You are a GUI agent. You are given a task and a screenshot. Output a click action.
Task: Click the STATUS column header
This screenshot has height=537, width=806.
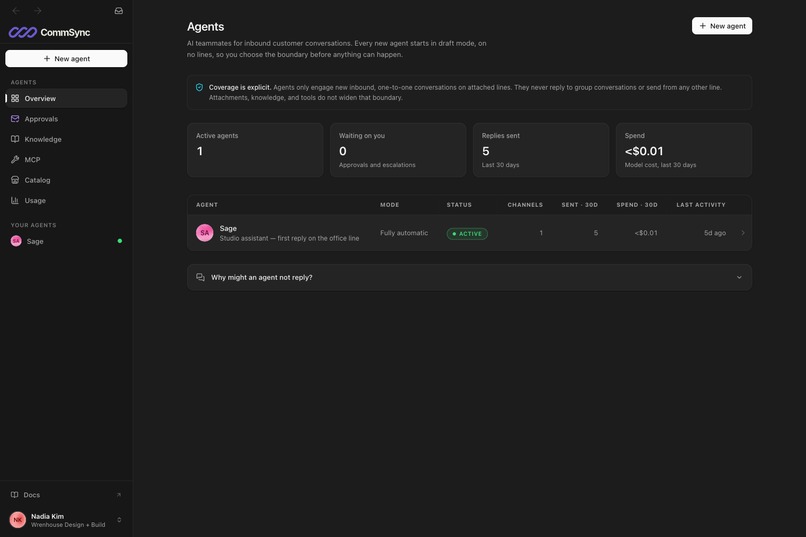[459, 205]
